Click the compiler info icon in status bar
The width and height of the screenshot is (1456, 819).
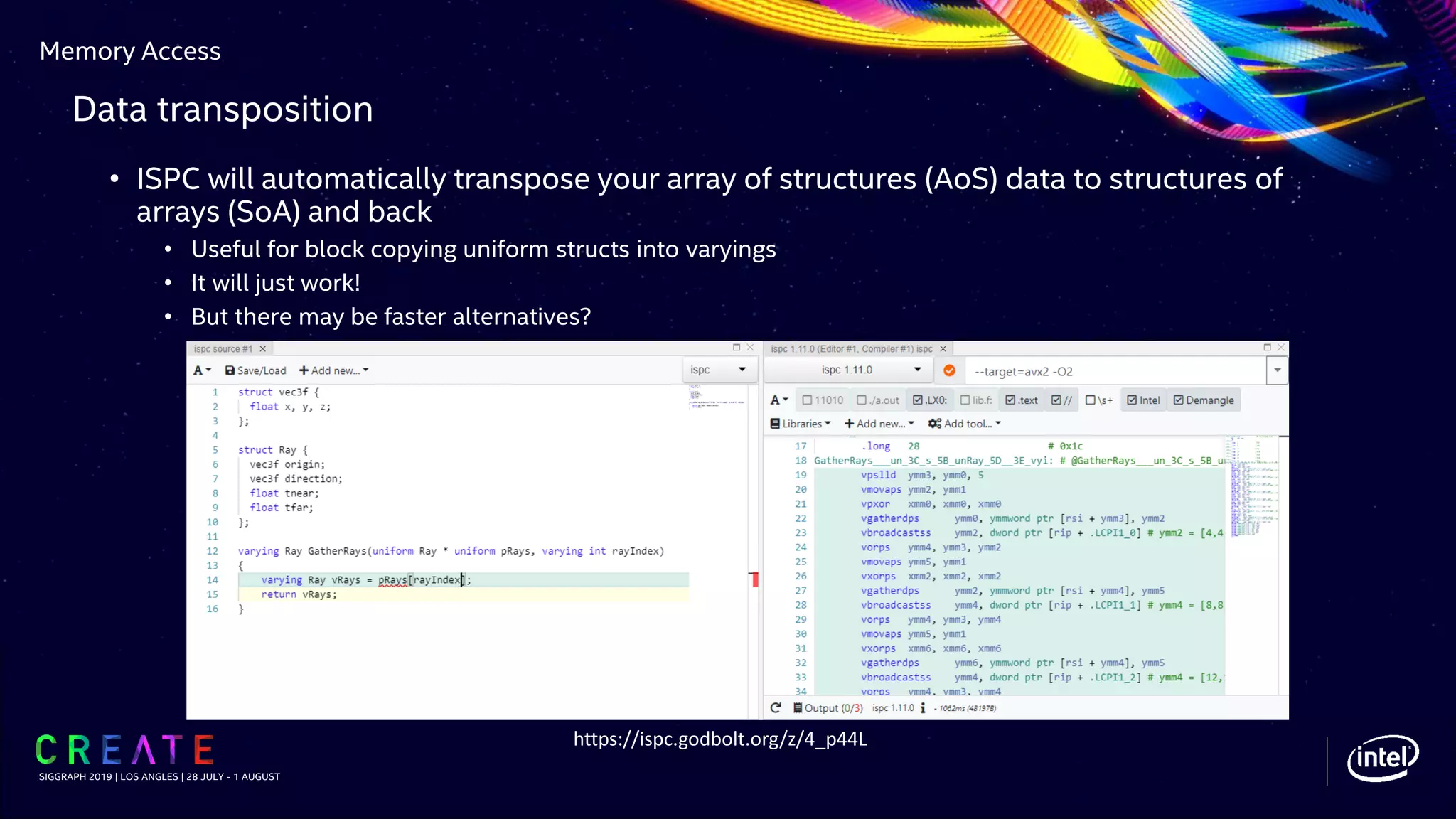pos(923,708)
